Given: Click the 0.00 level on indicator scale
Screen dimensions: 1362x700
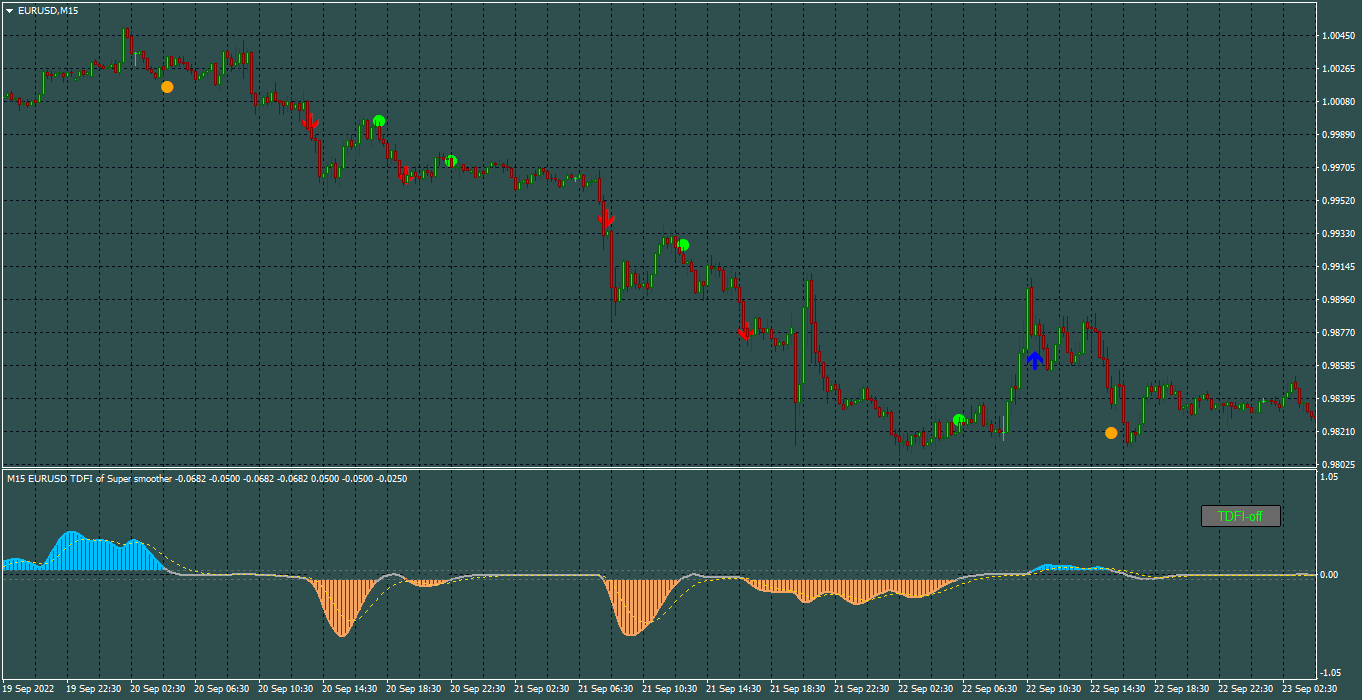Looking at the screenshot, I should point(1331,575).
